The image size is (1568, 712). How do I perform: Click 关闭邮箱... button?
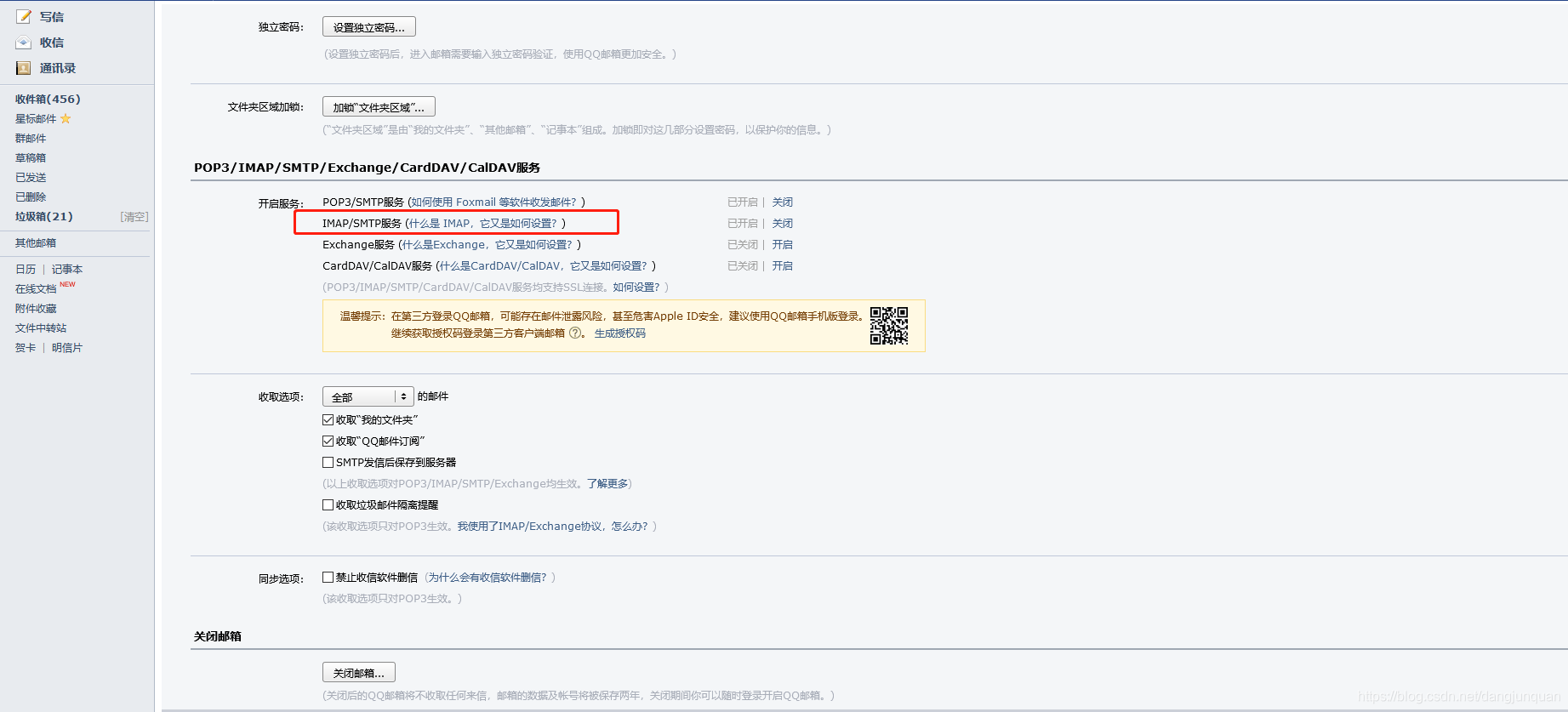(x=359, y=673)
